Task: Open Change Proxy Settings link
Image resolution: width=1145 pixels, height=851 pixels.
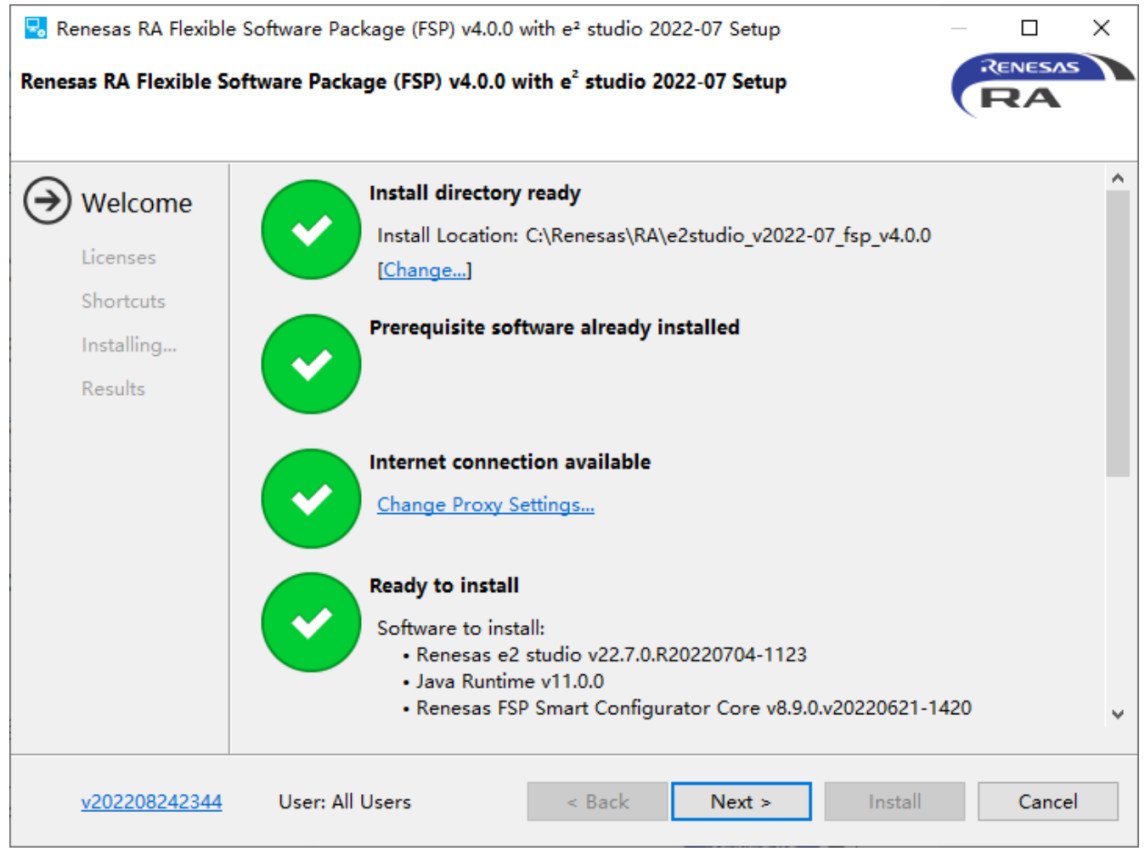Action: click(486, 505)
